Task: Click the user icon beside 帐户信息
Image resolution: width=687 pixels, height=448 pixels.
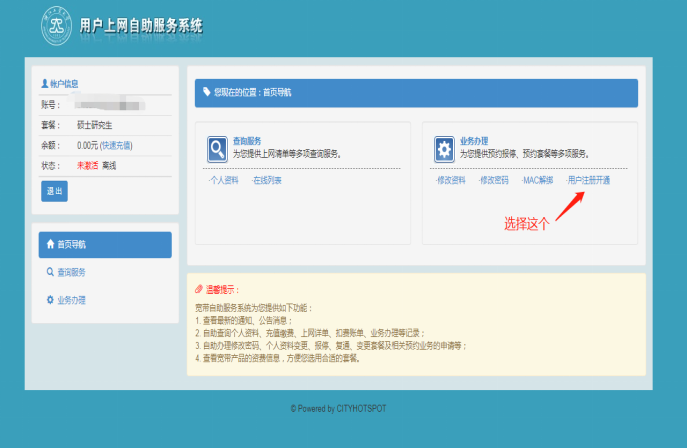Action: [44, 84]
